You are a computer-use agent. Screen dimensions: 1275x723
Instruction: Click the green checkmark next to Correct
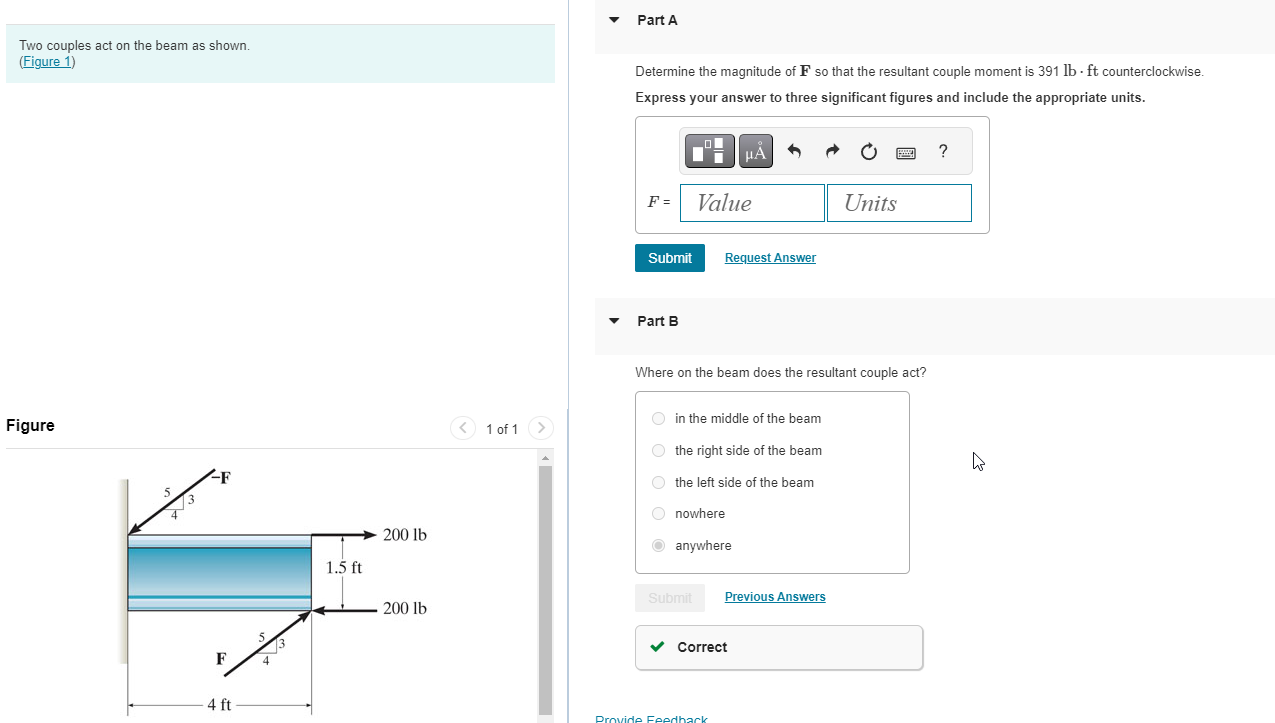point(657,646)
